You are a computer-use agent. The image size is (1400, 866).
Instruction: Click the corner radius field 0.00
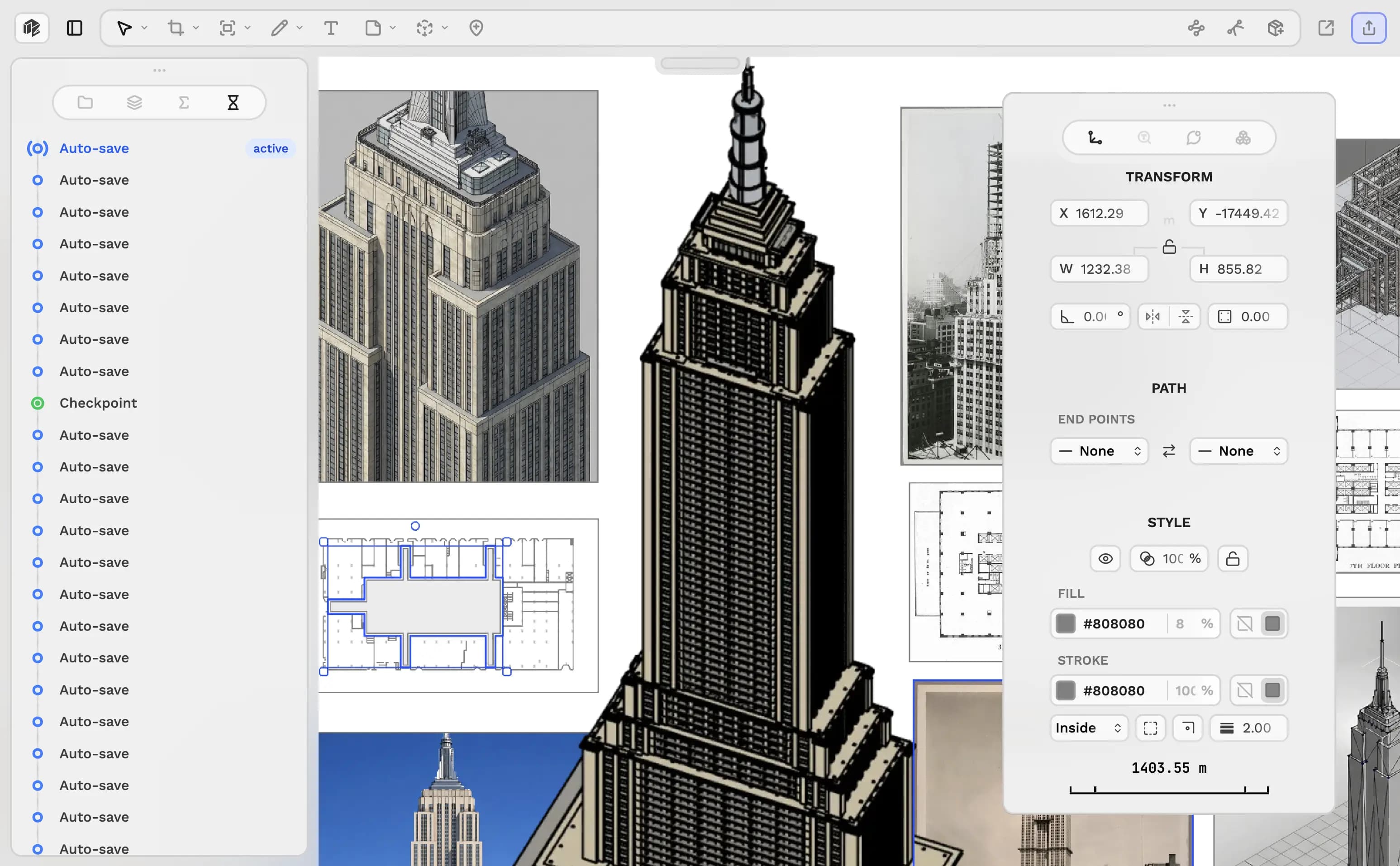(1248, 317)
